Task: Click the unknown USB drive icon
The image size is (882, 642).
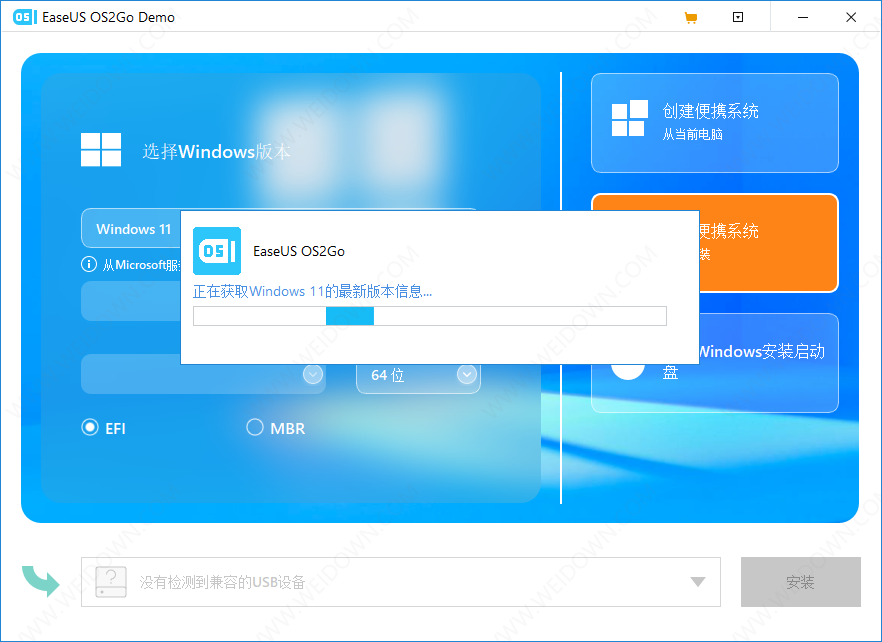Action: click(111, 582)
